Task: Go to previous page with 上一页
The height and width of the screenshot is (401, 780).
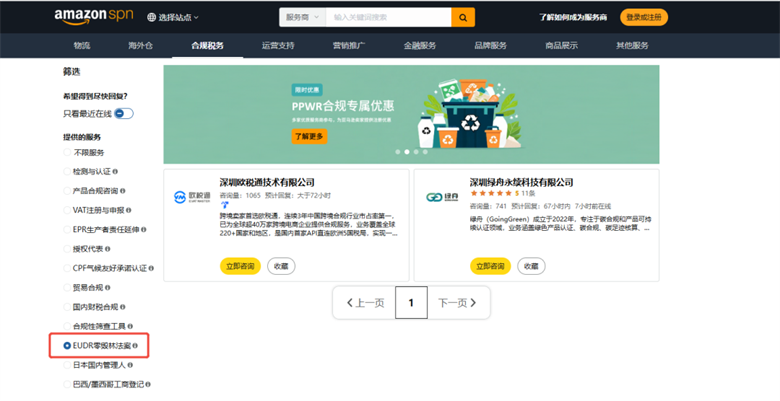Action: [366, 302]
